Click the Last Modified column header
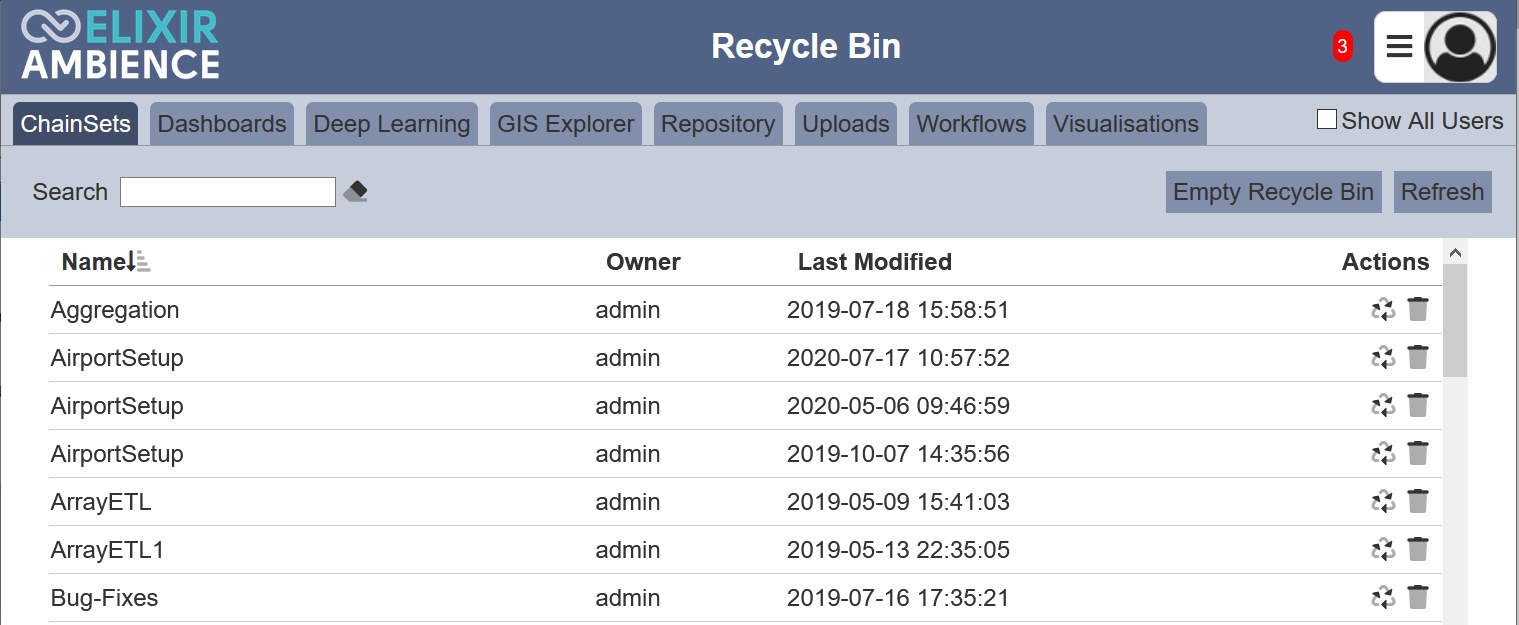Viewport: 1519px width, 625px height. point(875,262)
